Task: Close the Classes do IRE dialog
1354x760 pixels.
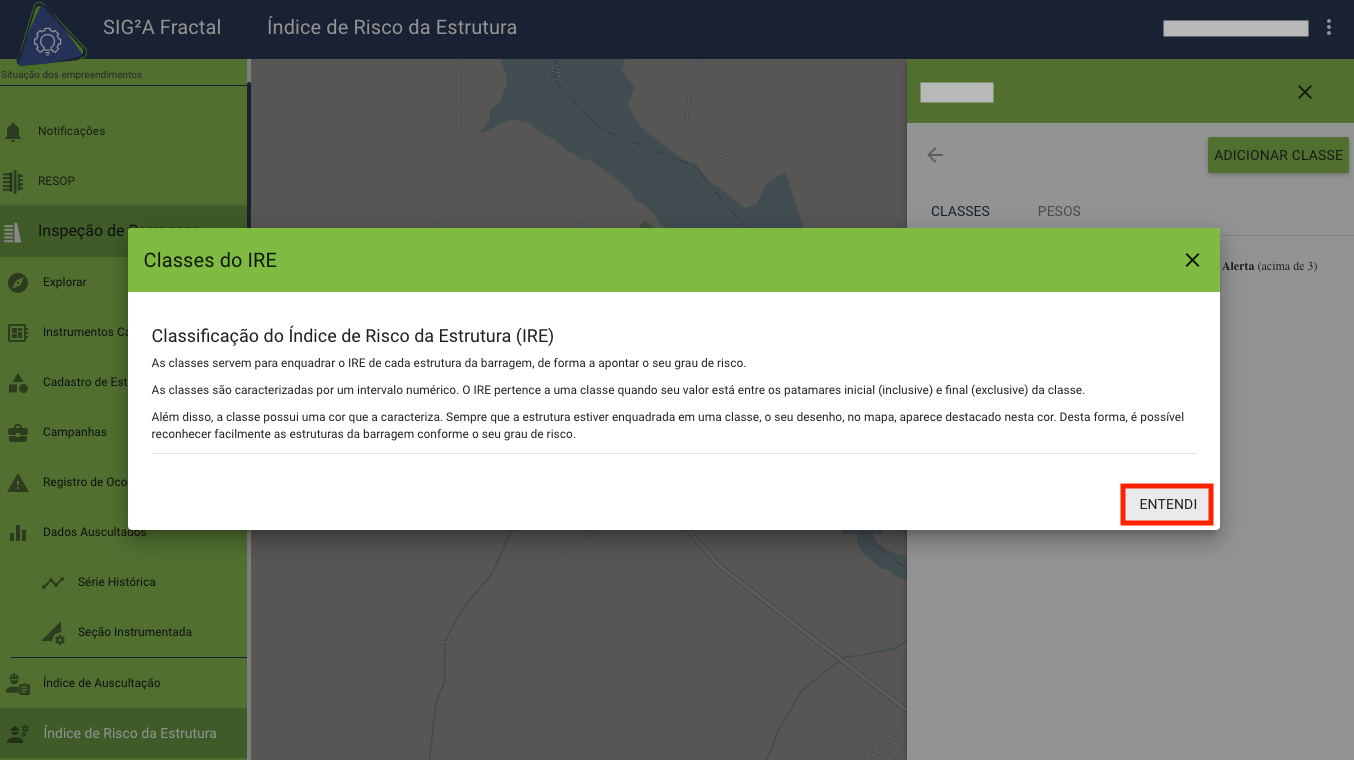Action: (x=1192, y=260)
